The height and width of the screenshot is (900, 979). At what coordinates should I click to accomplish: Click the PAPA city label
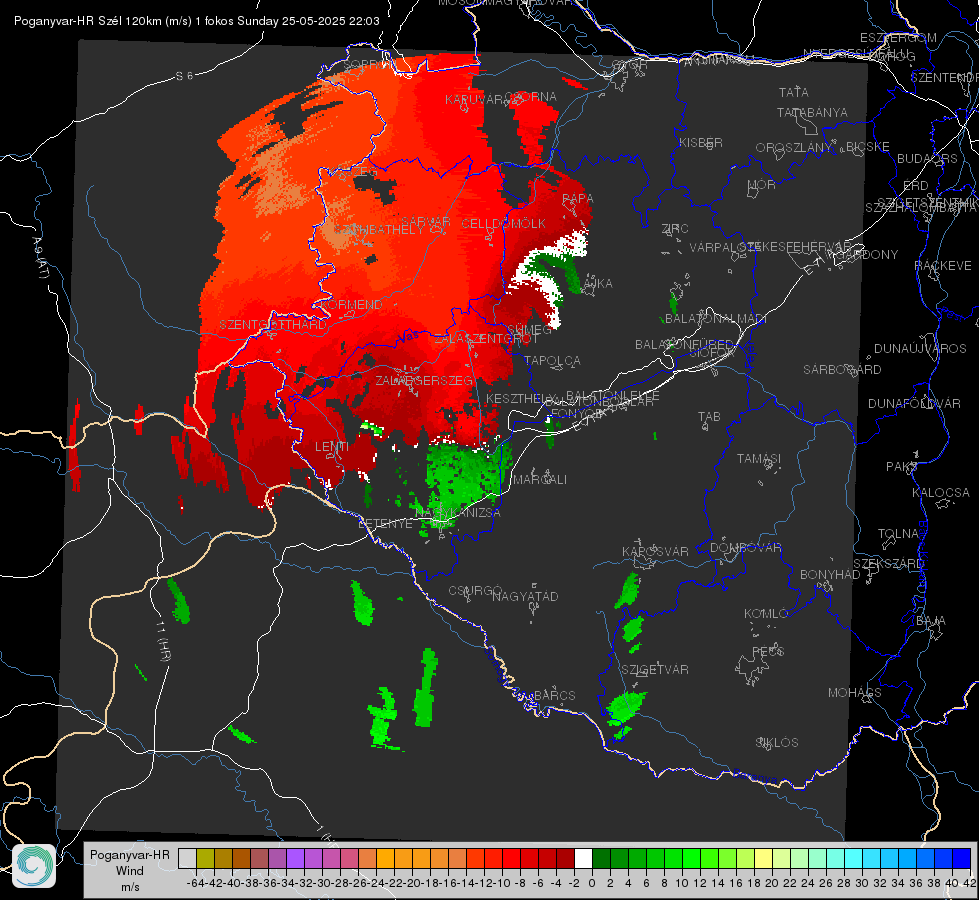click(578, 198)
